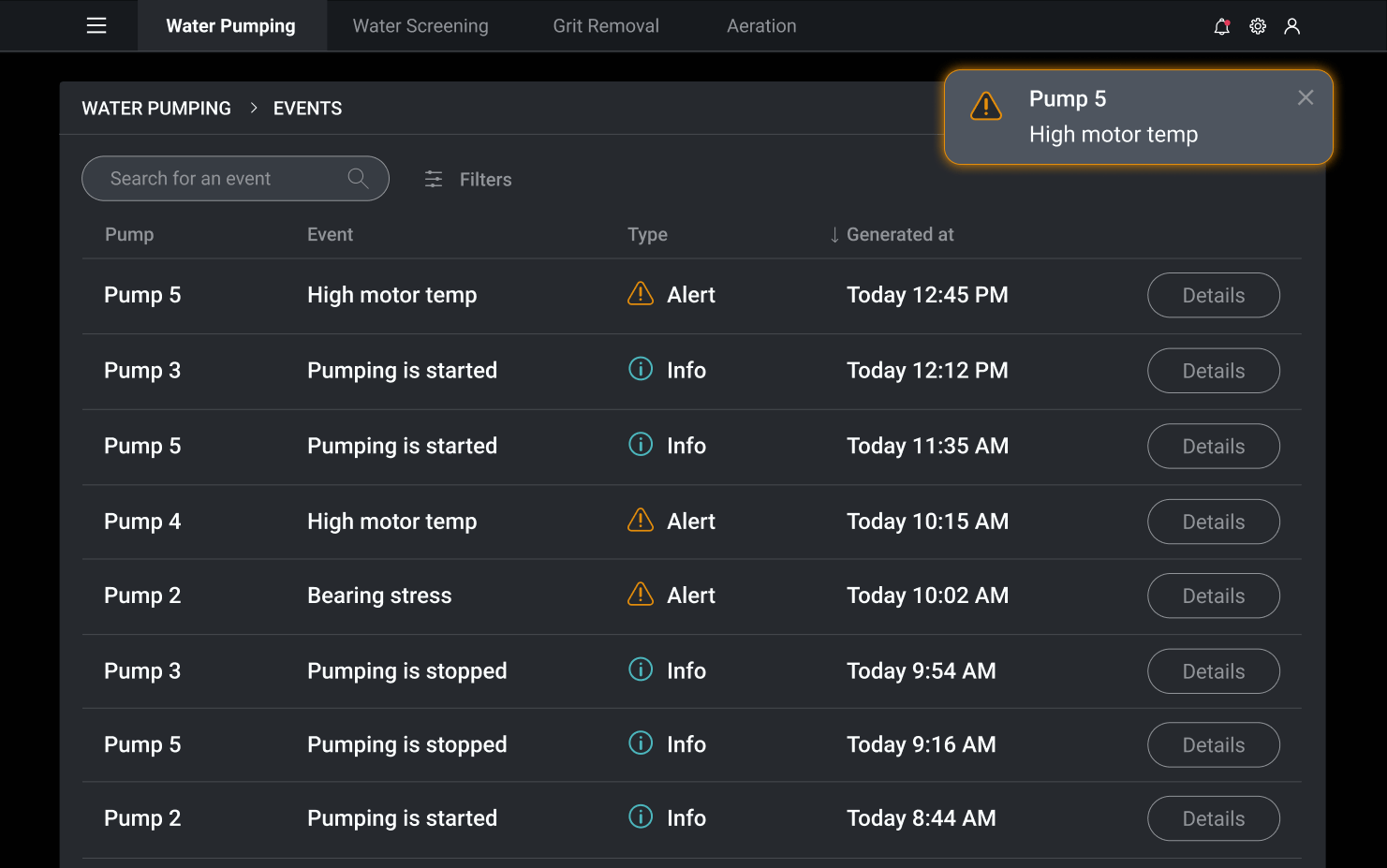Click the info icon for Pump 3 started

(x=641, y=369)
